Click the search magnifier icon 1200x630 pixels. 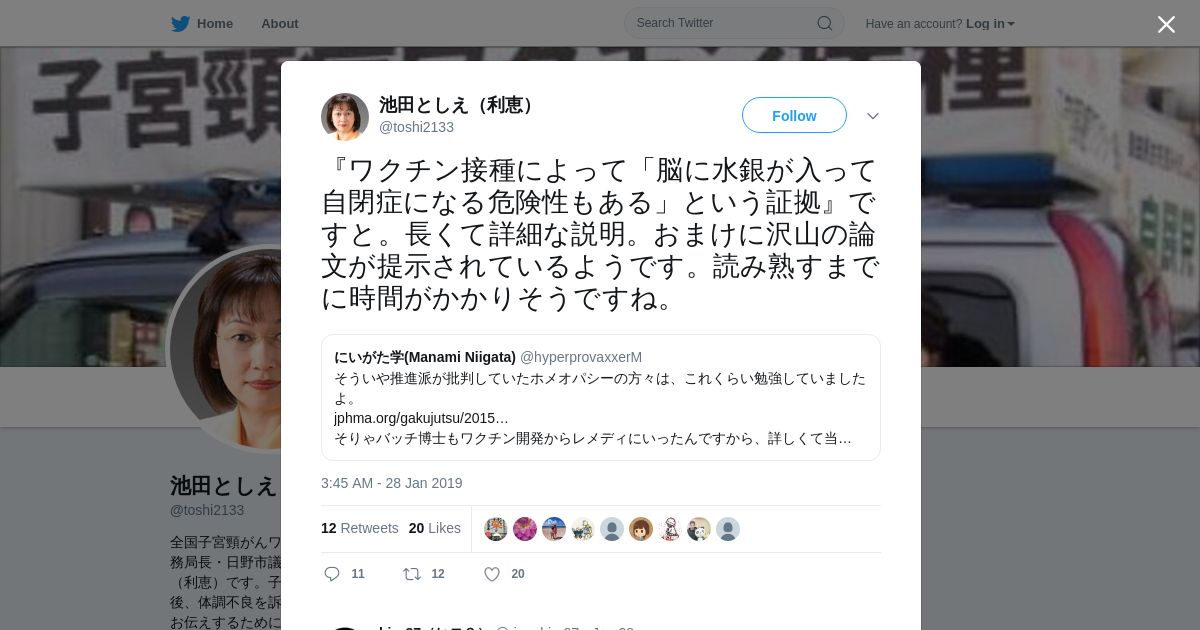tap(825, 23)
